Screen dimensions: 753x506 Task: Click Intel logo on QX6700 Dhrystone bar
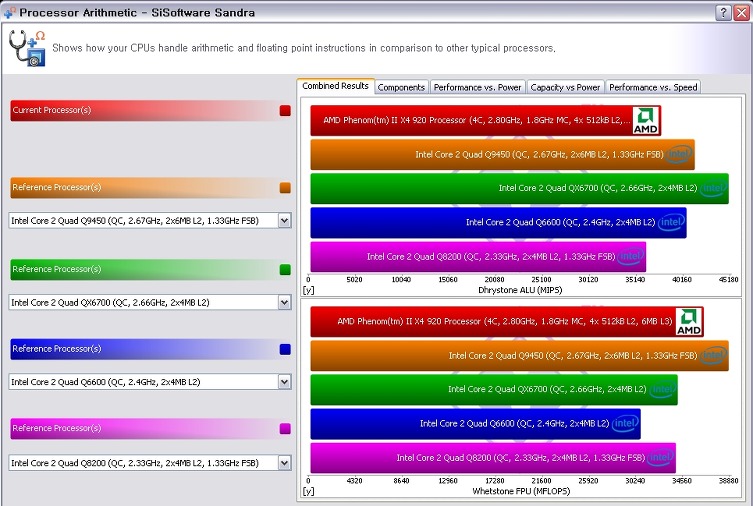713,188
